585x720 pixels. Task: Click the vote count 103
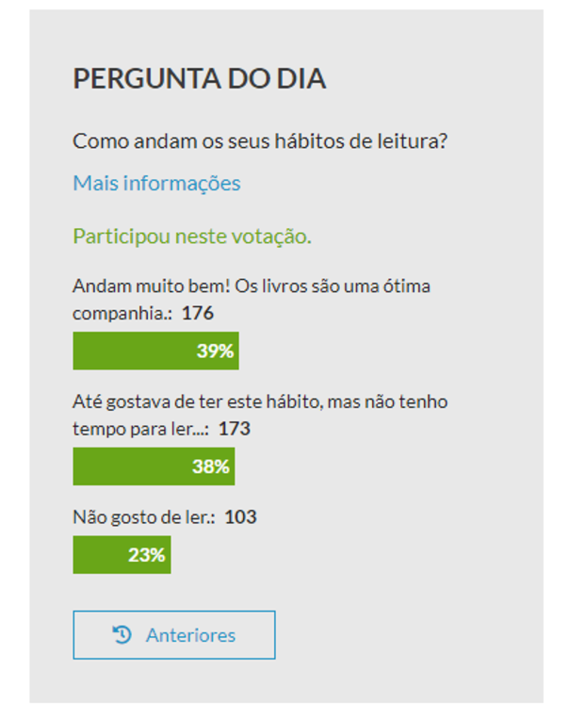coord(241,518)
